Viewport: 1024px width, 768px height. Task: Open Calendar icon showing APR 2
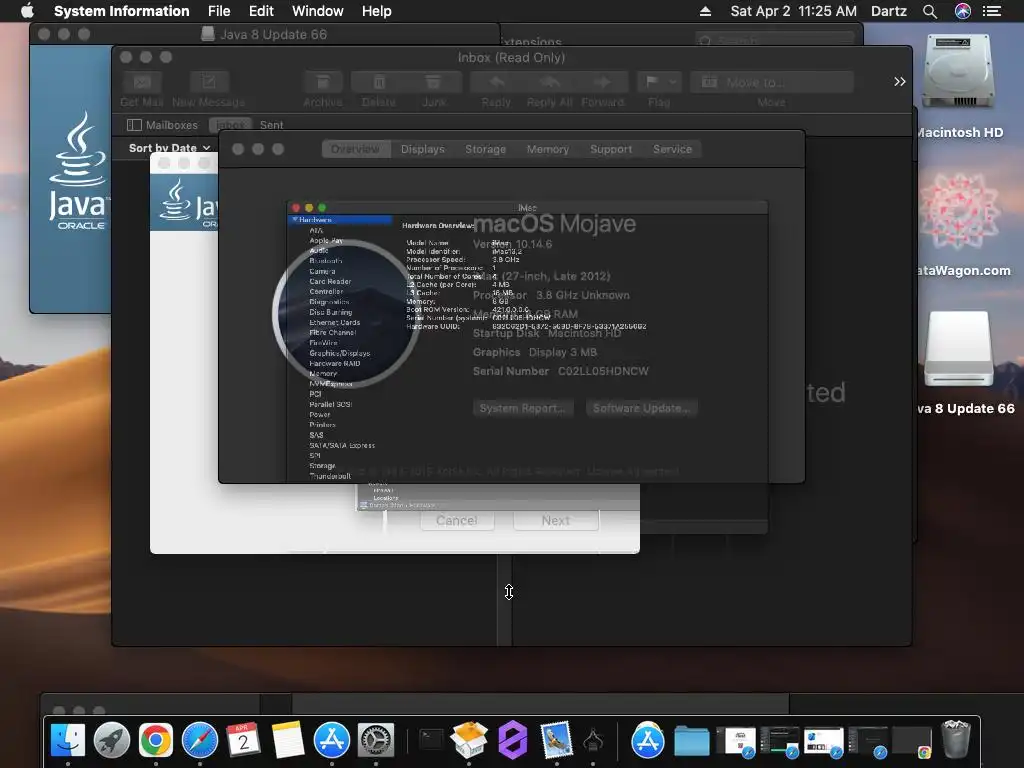(x=244, y=741)
